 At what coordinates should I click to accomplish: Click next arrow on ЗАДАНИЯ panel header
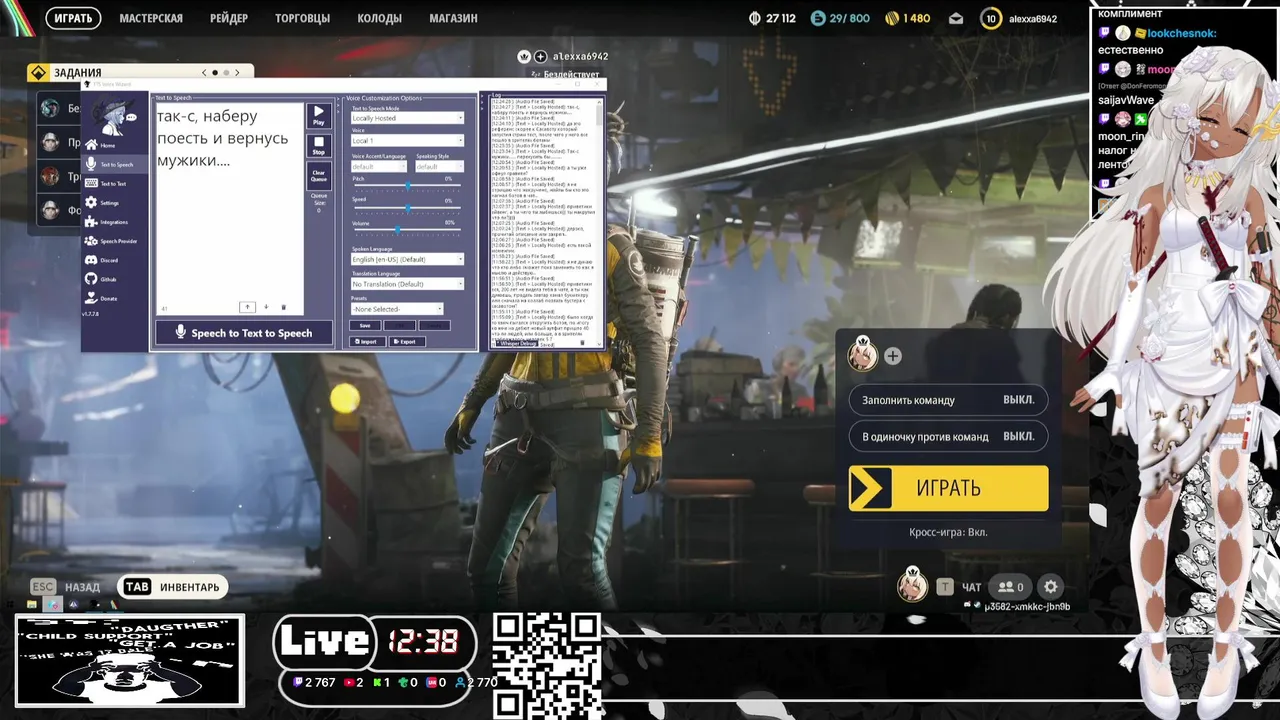click(x=237, y=73)
